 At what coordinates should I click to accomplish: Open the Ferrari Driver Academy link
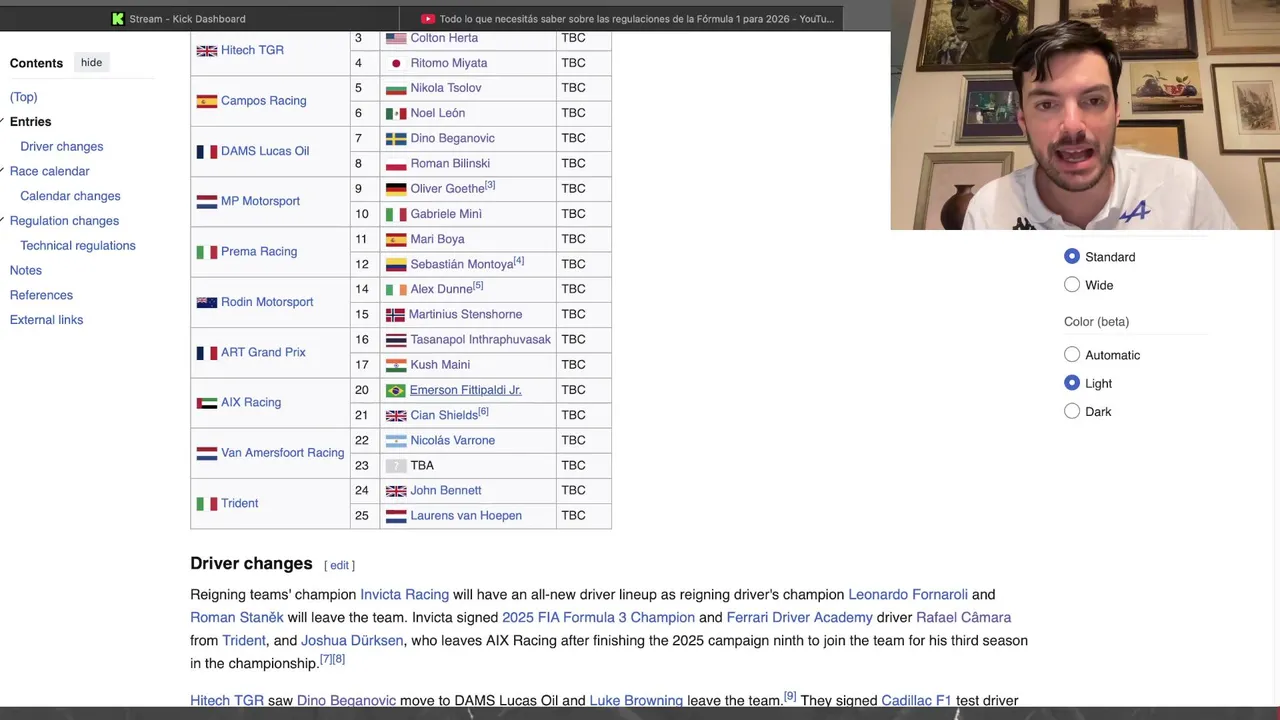click(799, 618)
